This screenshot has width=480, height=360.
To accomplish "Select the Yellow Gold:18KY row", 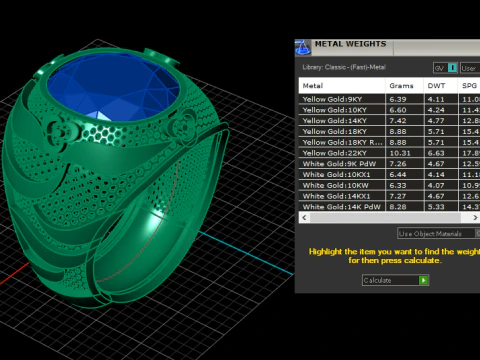I will [389, 131].
